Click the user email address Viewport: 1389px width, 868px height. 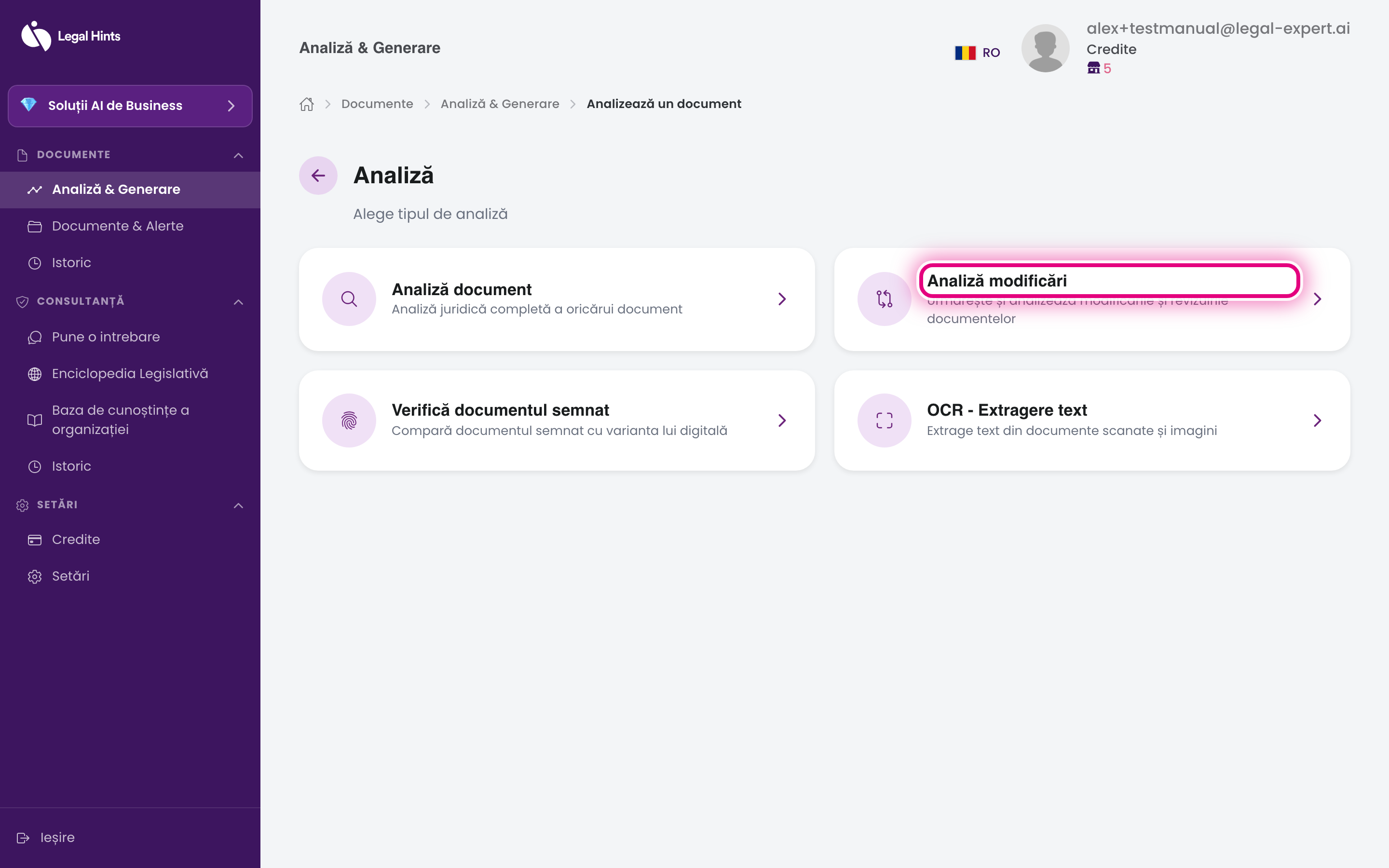[1218, 28]
